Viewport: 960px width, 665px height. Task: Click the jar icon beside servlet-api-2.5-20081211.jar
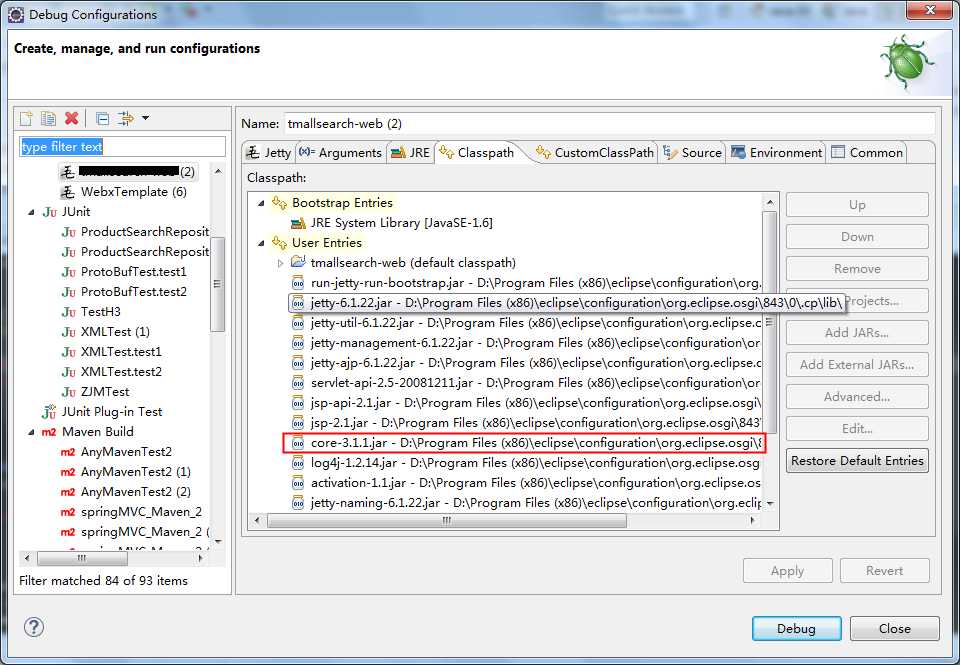[298, 383]
